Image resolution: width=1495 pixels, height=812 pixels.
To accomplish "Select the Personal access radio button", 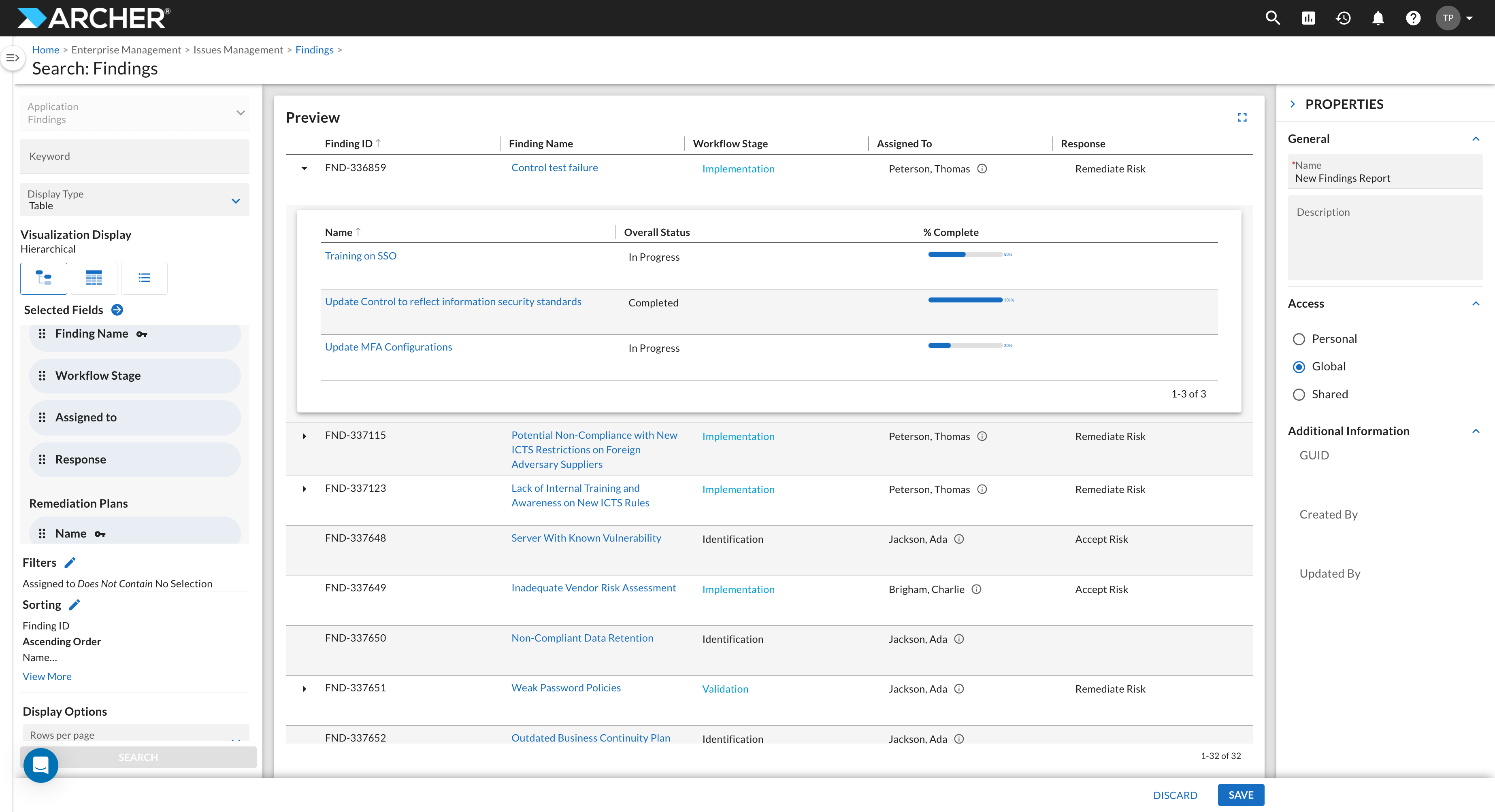I will tap(1299, 339).
